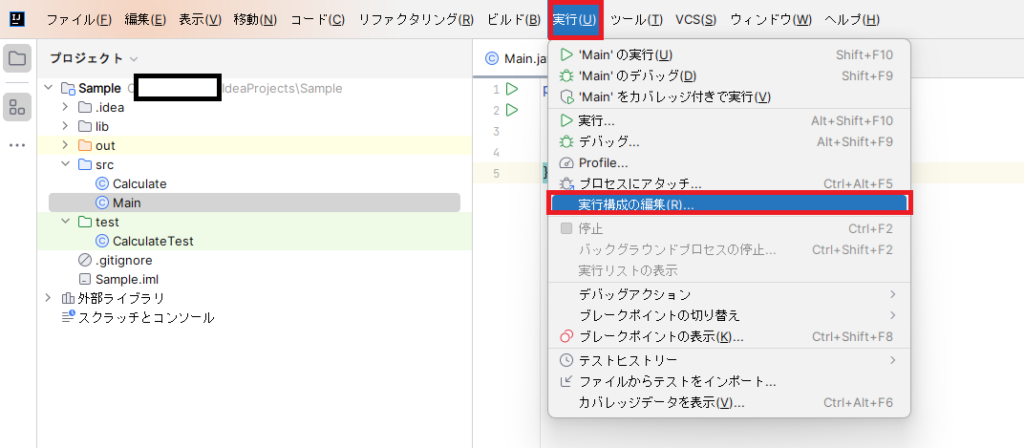Open the ファイル(F) menu
Image resolution: width=1024 pixels, height=448 pixels.
79,20
